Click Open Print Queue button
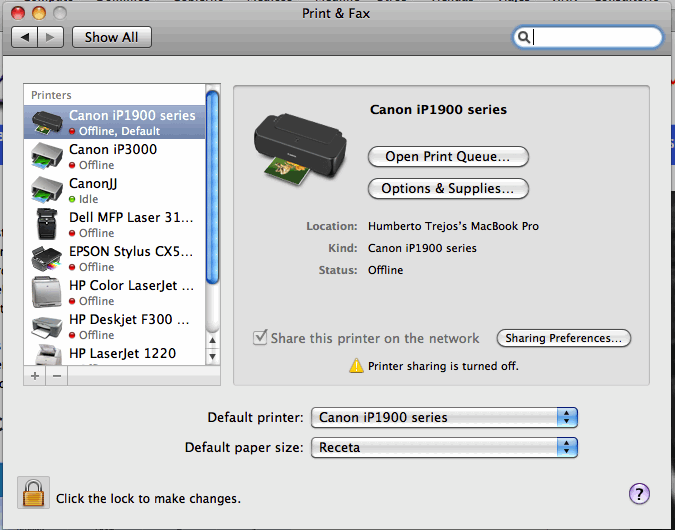This screenshot has height=530, width=675. pyautogui.click(x=448, y=156)
